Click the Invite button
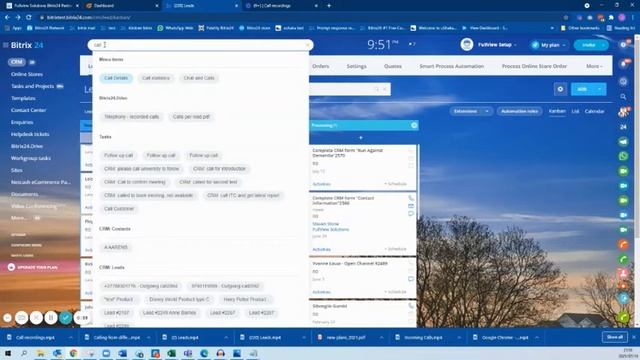The width and height of the screenshot is (640, 360). (588, 45)
